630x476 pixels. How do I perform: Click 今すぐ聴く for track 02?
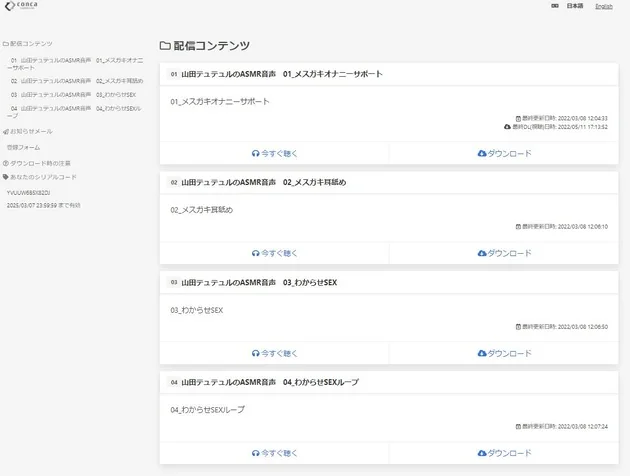tap(274, 253)
